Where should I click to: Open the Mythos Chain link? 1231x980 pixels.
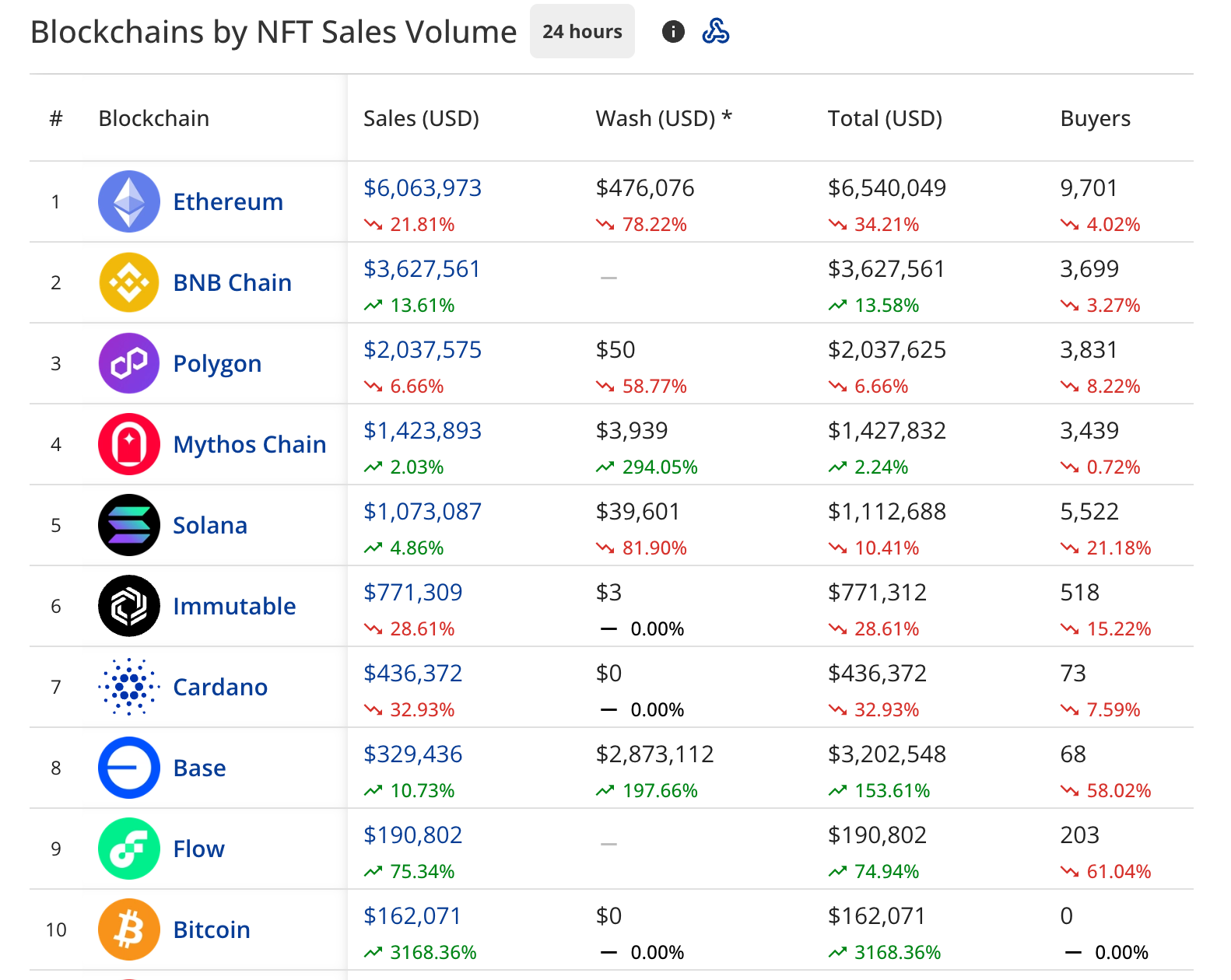point(250,444)
